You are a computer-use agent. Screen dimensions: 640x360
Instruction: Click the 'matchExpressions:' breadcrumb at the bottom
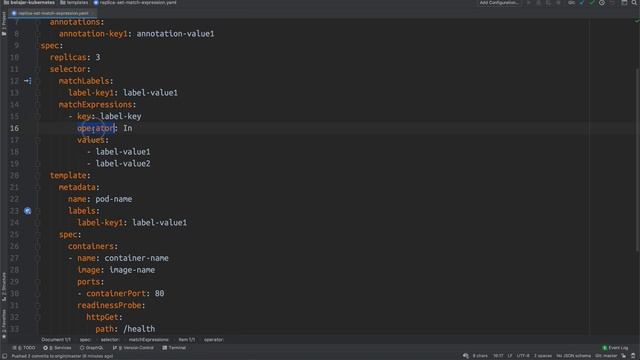[149, 340]
